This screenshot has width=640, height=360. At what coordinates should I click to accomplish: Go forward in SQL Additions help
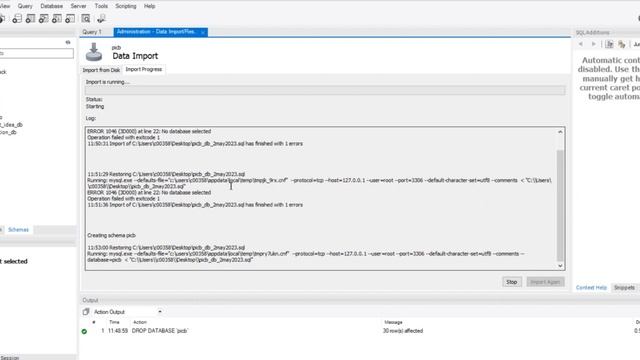594,44
